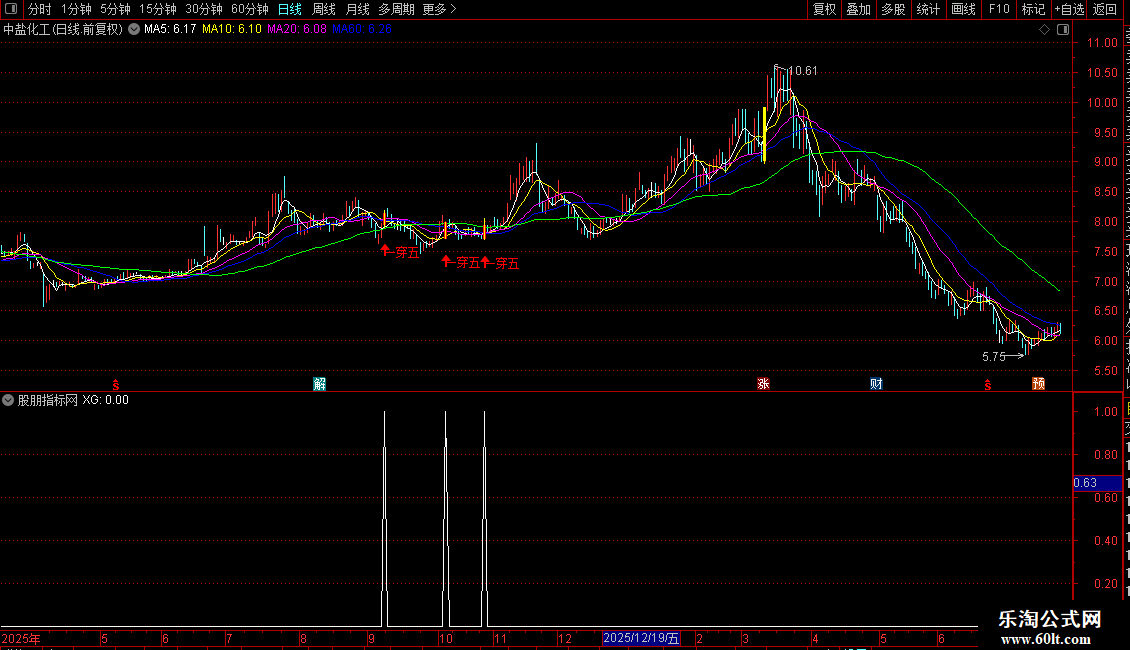Select the 日线 daily chart tab
The image size is (1130, 650).
(x=290, y=9)
